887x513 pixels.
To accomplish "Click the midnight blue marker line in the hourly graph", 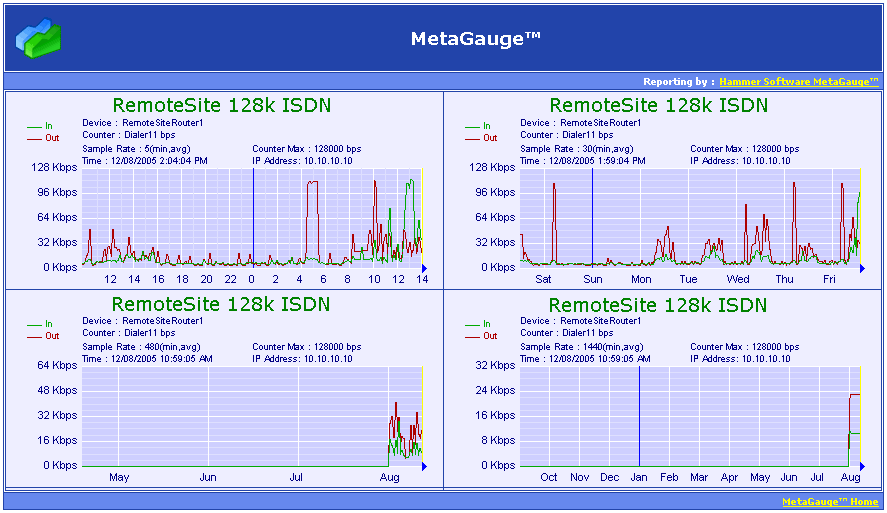I will [253, 217].
